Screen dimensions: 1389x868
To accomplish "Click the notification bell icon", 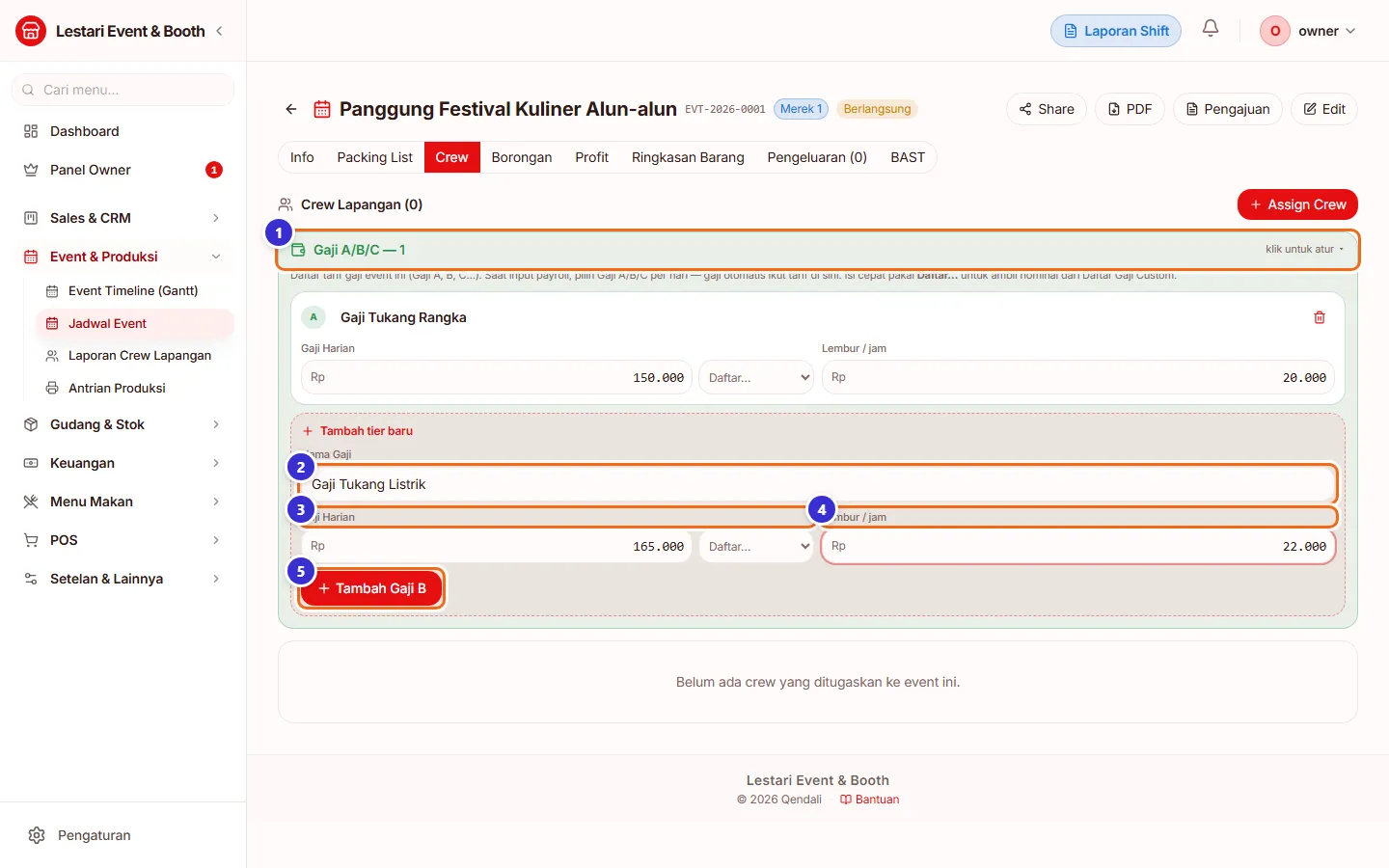I will tap(1211, 29).
